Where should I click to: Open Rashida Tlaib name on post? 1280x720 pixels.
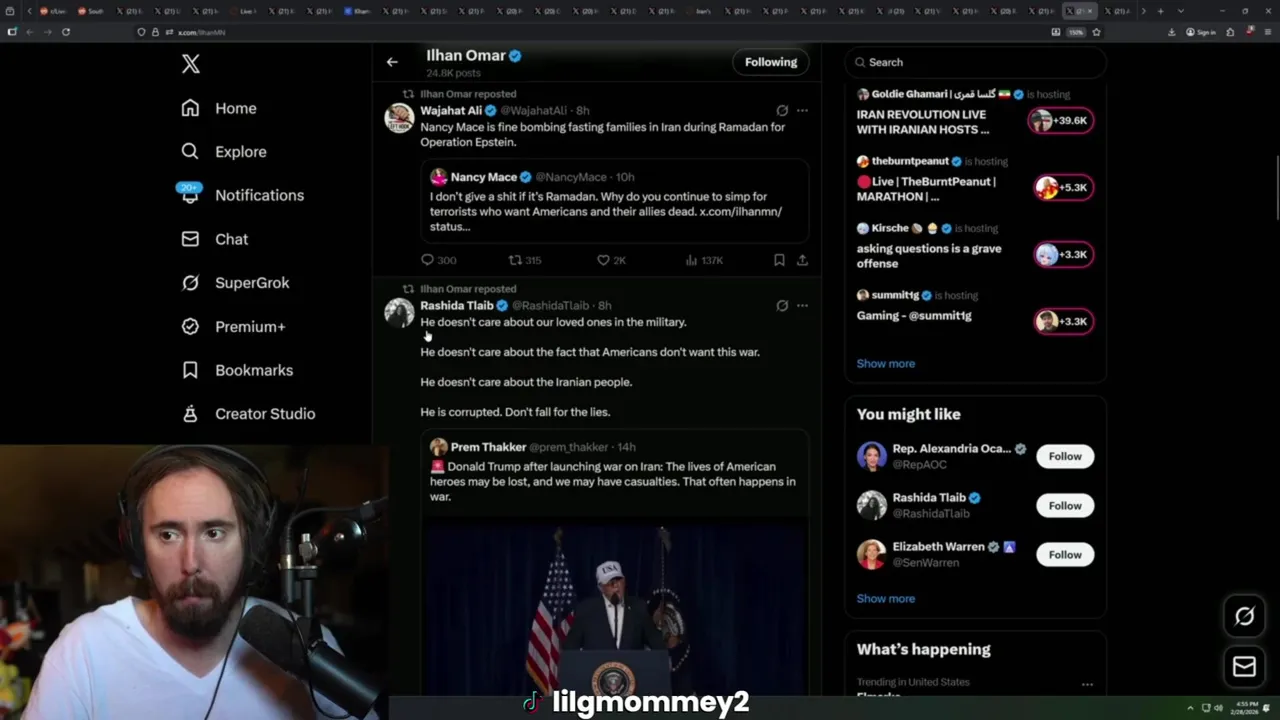(x=456, y=305)
